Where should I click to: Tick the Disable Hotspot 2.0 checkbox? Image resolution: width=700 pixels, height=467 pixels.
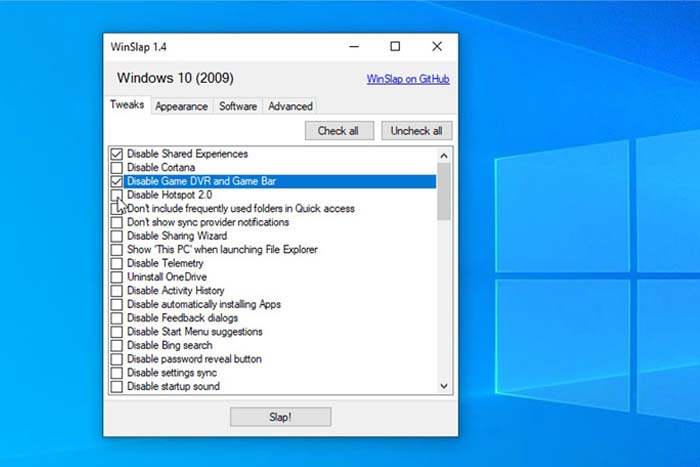[117, 195]
